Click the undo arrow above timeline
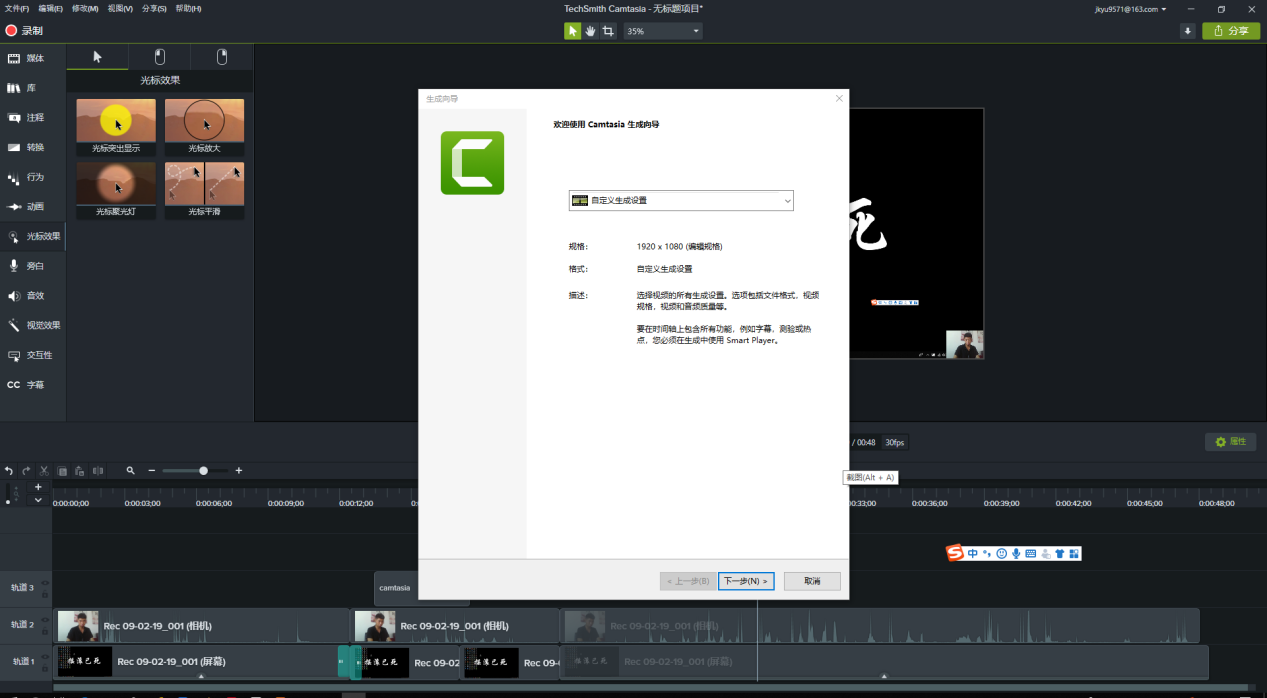 (9, 470)
